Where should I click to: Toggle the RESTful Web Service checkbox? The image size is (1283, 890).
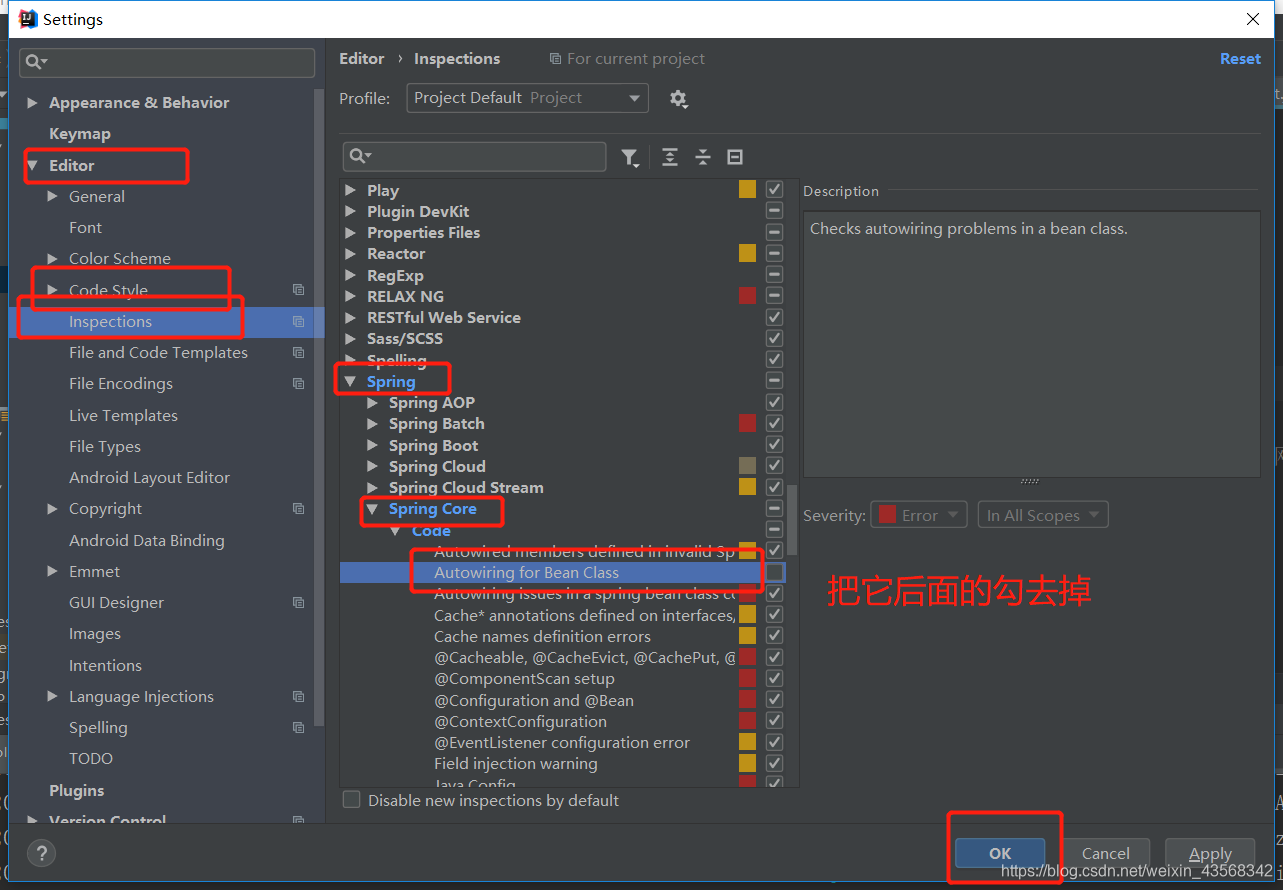[774, 317]
